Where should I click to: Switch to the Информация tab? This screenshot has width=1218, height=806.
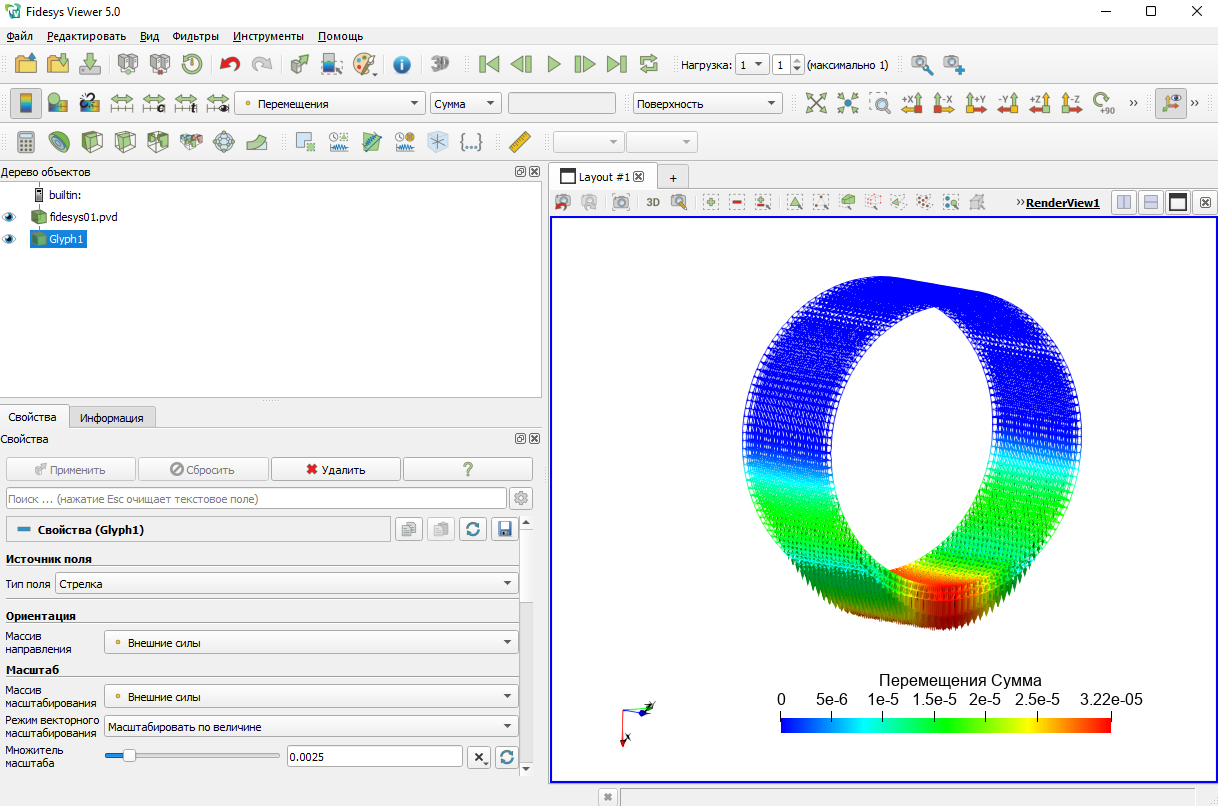112,418
